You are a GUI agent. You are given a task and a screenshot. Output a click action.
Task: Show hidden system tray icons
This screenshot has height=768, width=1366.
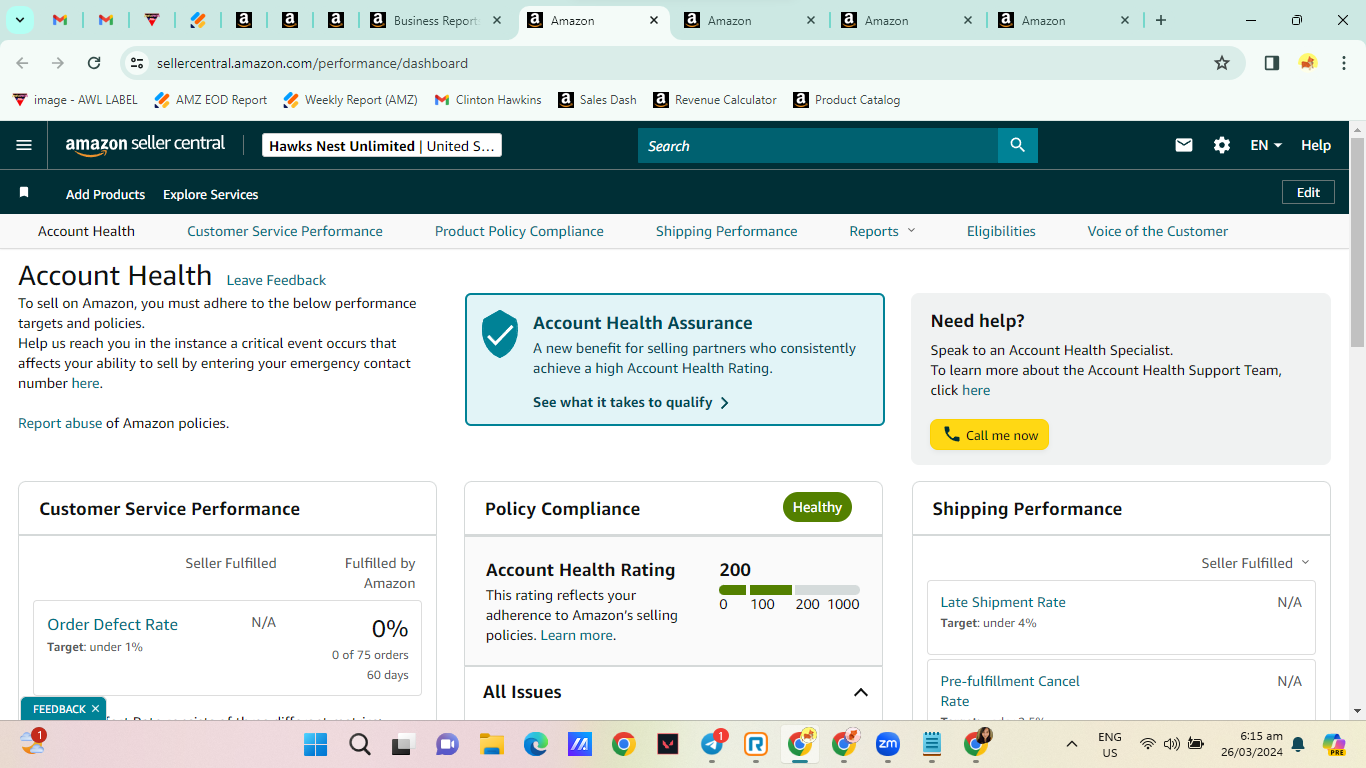pos(1072,744)
